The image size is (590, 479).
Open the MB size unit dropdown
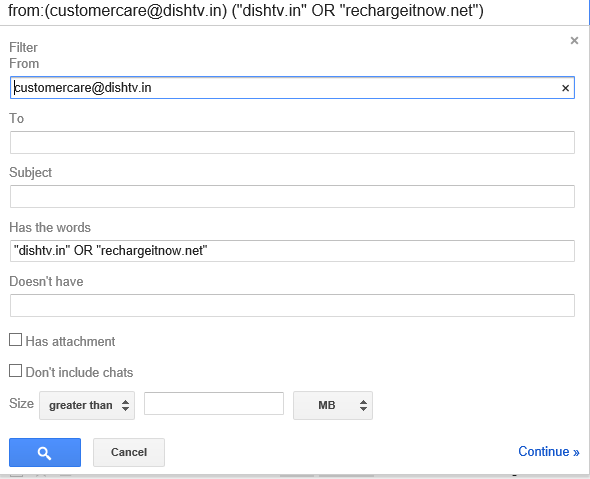pos(333,405)
